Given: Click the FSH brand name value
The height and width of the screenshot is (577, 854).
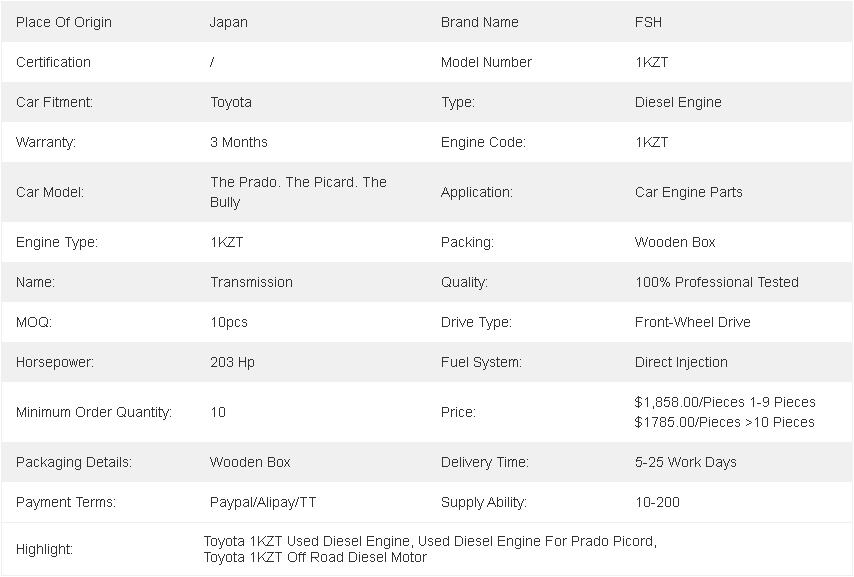Looking at the screenshot, I should coord(648,22).
